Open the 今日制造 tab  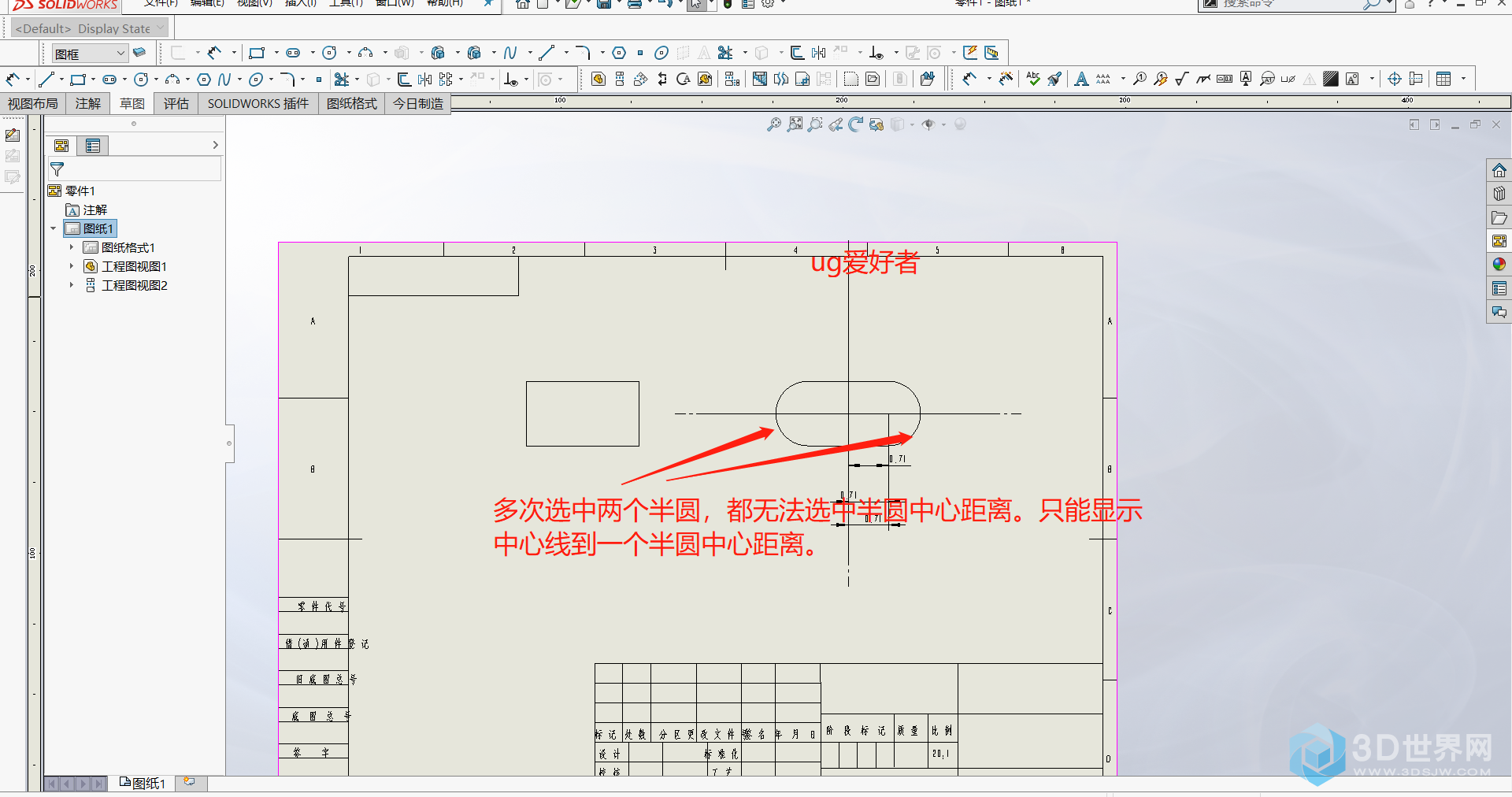[417, 104]
